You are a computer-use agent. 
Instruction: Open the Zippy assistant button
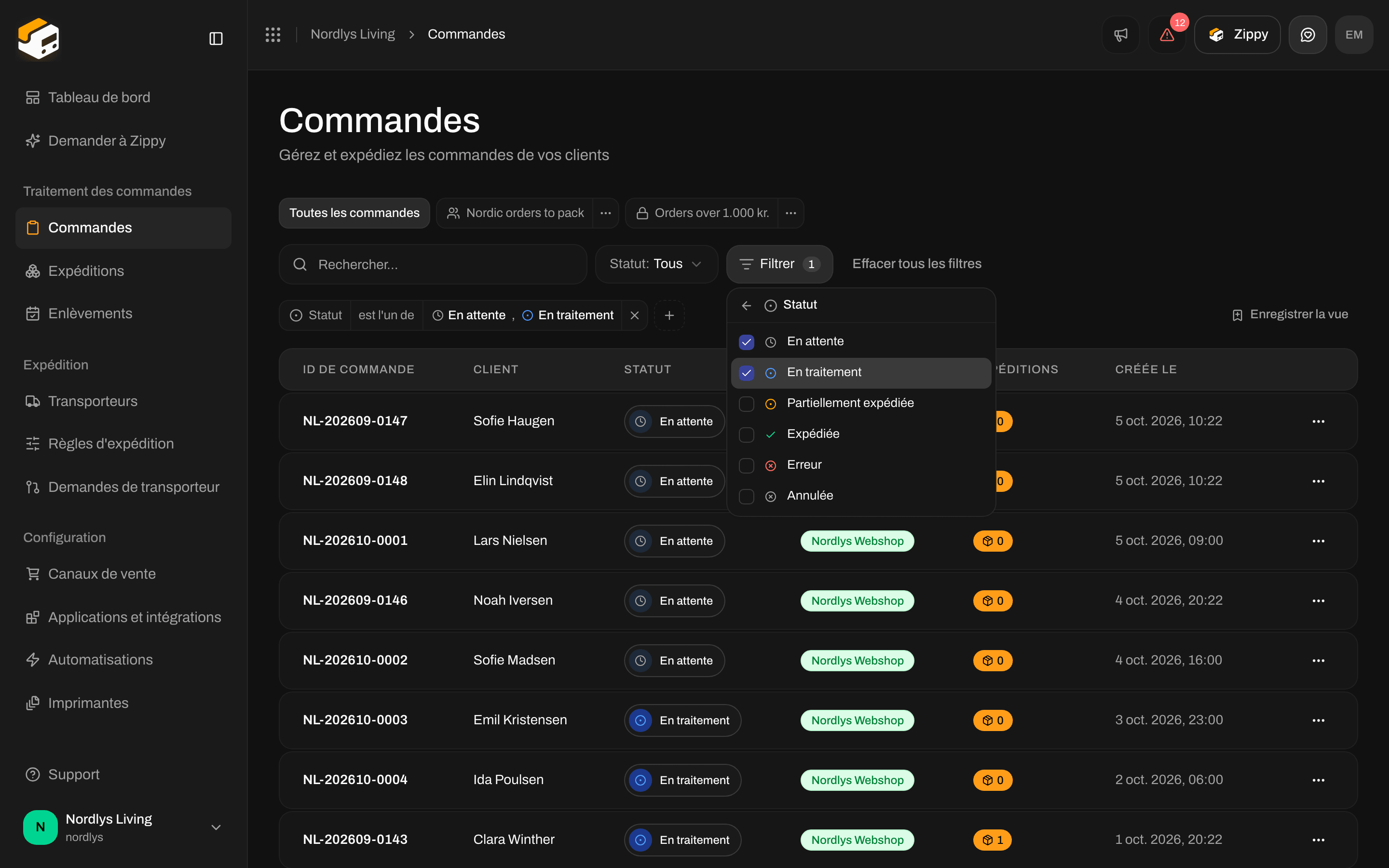[x=1237, y=34]
